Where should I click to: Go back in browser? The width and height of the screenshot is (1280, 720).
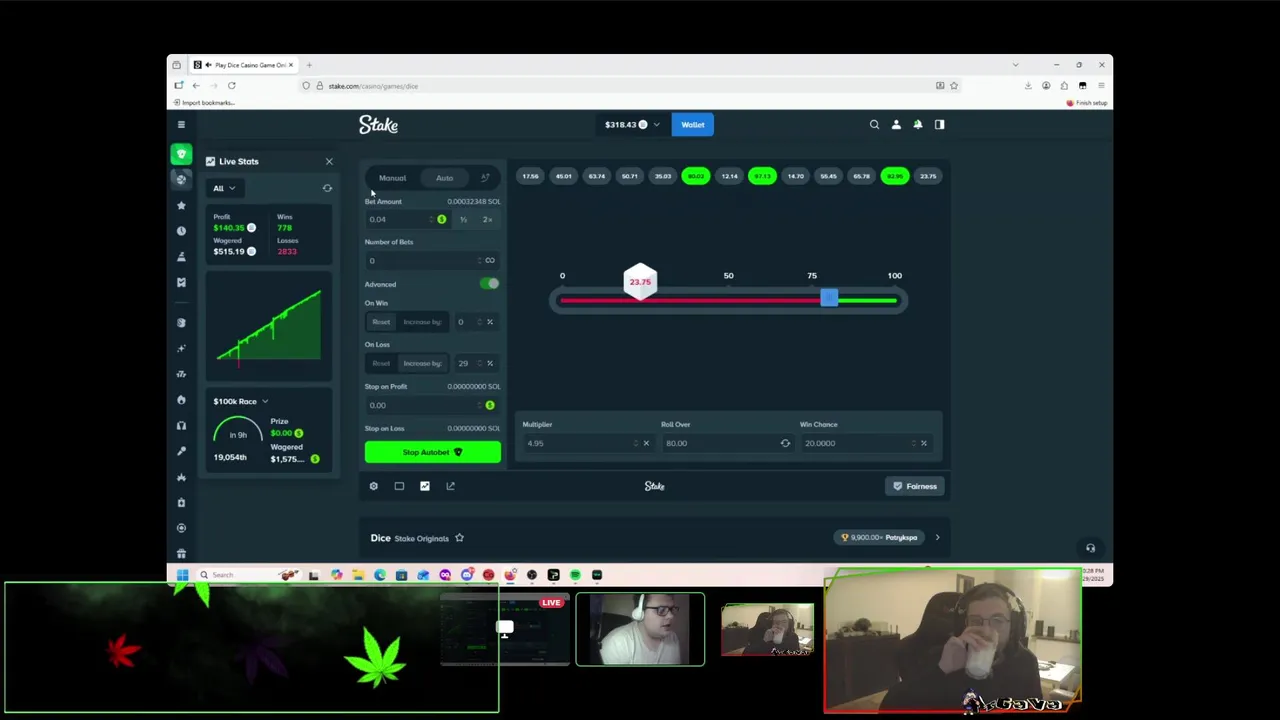(196, 86)
